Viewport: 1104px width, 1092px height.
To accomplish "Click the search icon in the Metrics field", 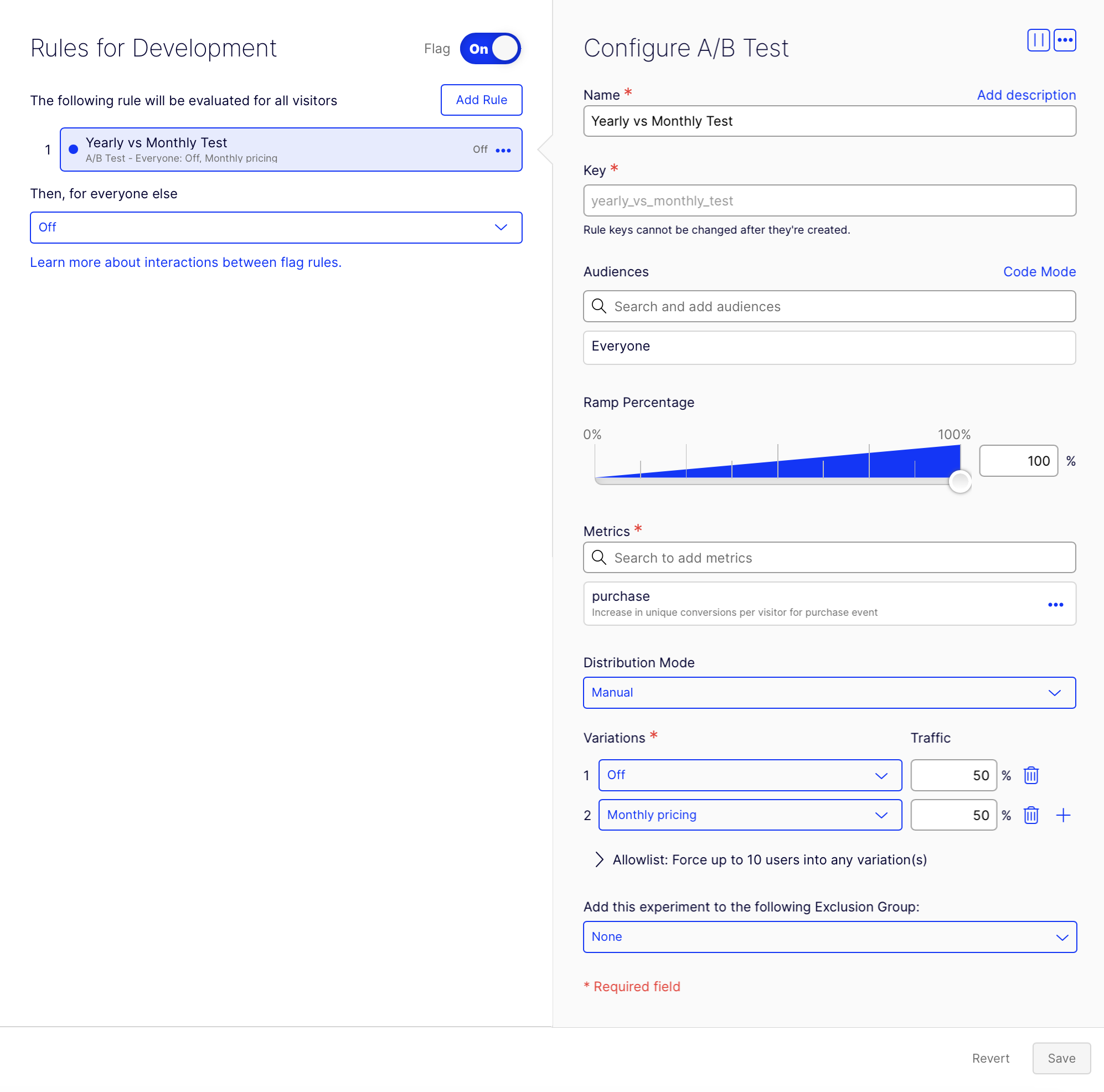I will point(599,558).
